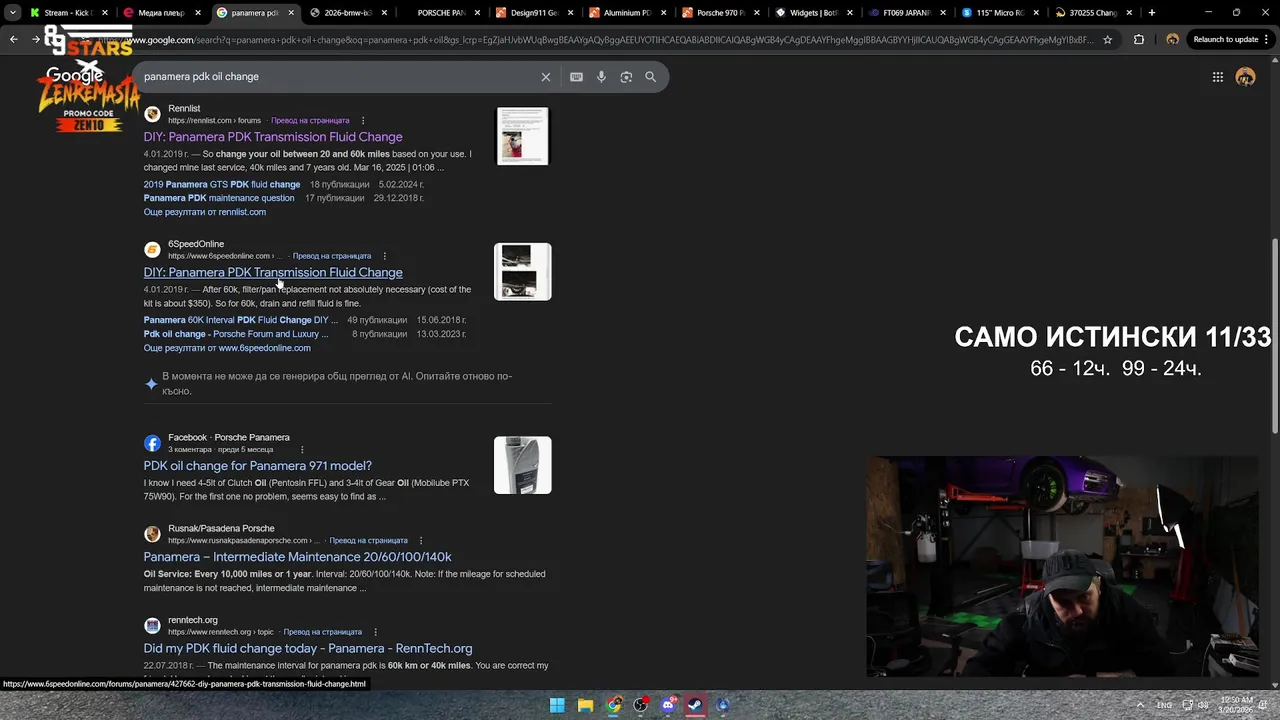This screenshot has height=720, width=1280.
Task: Open more options for the 6SpeedOnline result
Action: point(384,256)
